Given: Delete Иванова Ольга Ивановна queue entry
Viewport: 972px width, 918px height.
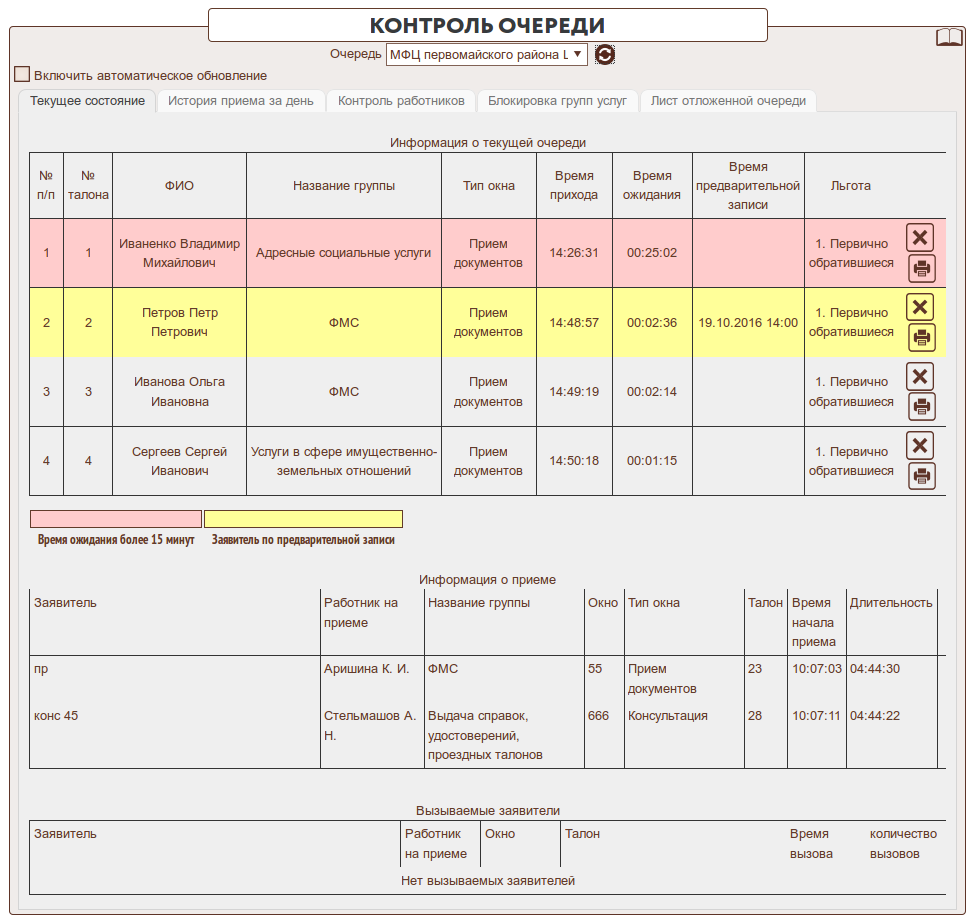Looking at the screenshot, I should (921, 376).
